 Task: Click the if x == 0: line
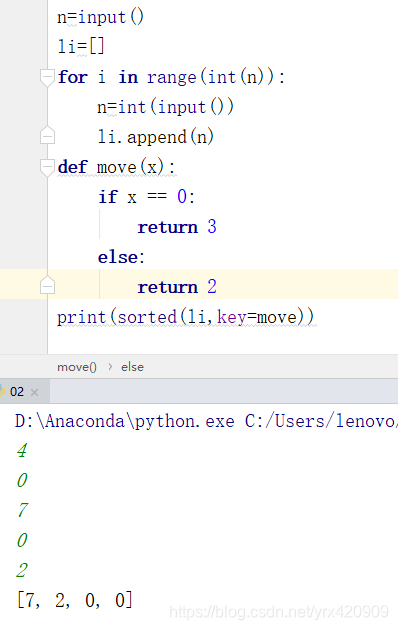pyautogui.click(x=147, y=197)
